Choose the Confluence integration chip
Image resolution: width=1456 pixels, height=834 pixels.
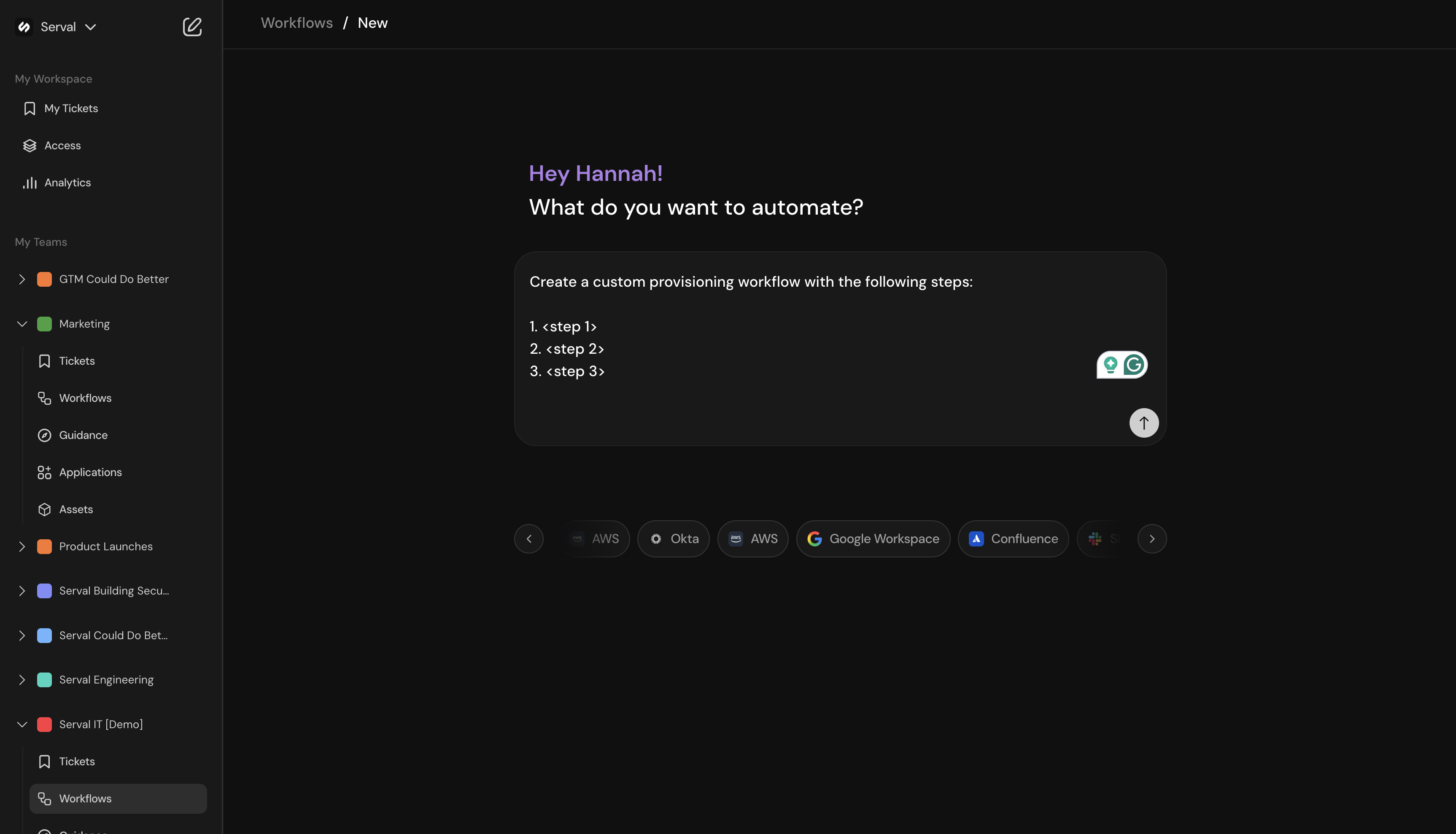click(x=1013, y=538)
